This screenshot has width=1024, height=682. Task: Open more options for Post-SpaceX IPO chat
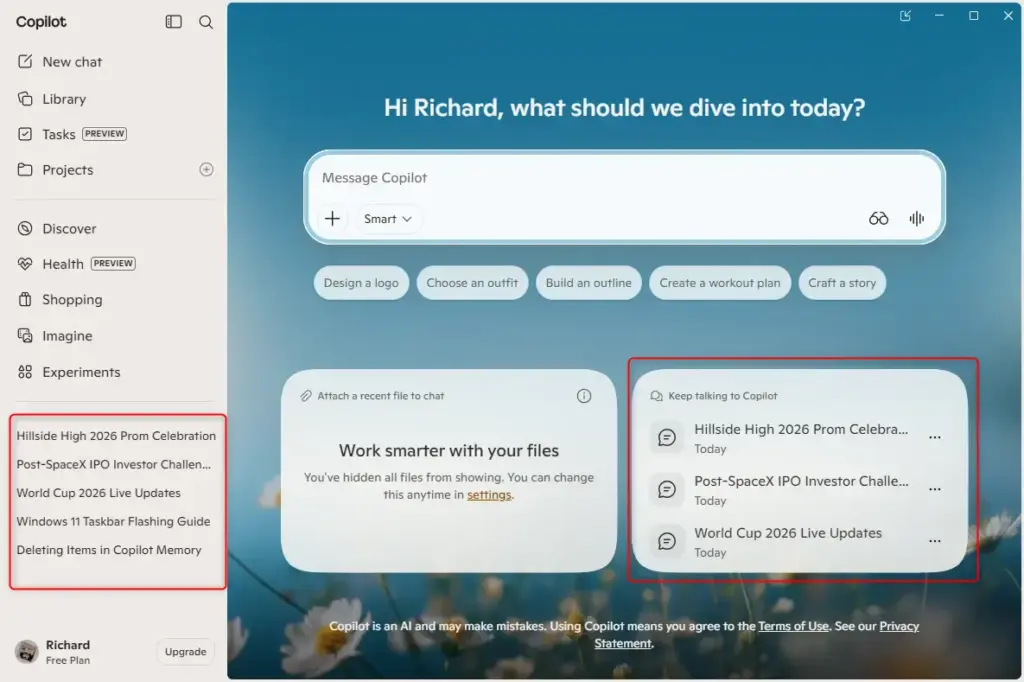click(935, 489)
